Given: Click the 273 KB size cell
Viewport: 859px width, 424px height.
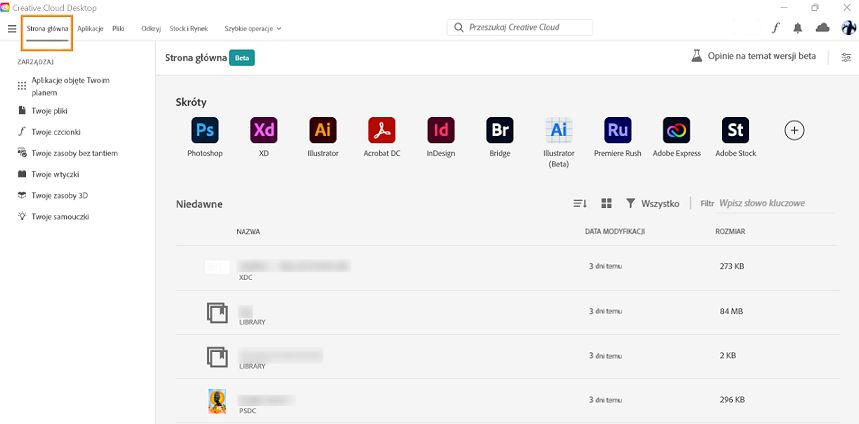Looking at the screenshot, I should click(x=731, y=266).
